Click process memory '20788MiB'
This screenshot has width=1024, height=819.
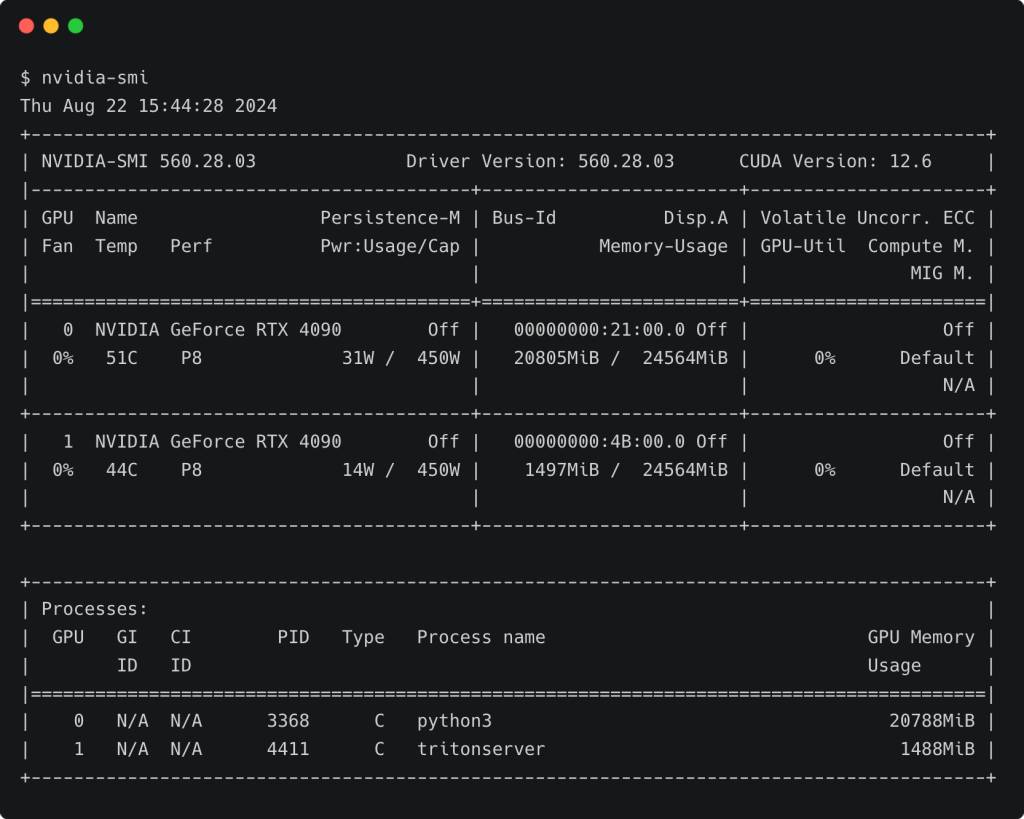(x=932, y=720)
